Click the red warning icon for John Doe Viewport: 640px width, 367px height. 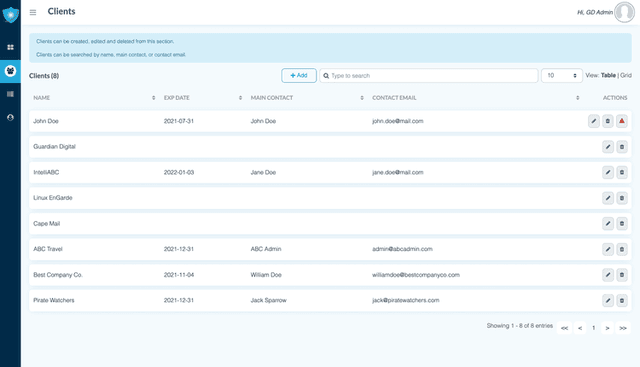click(622, 121)
